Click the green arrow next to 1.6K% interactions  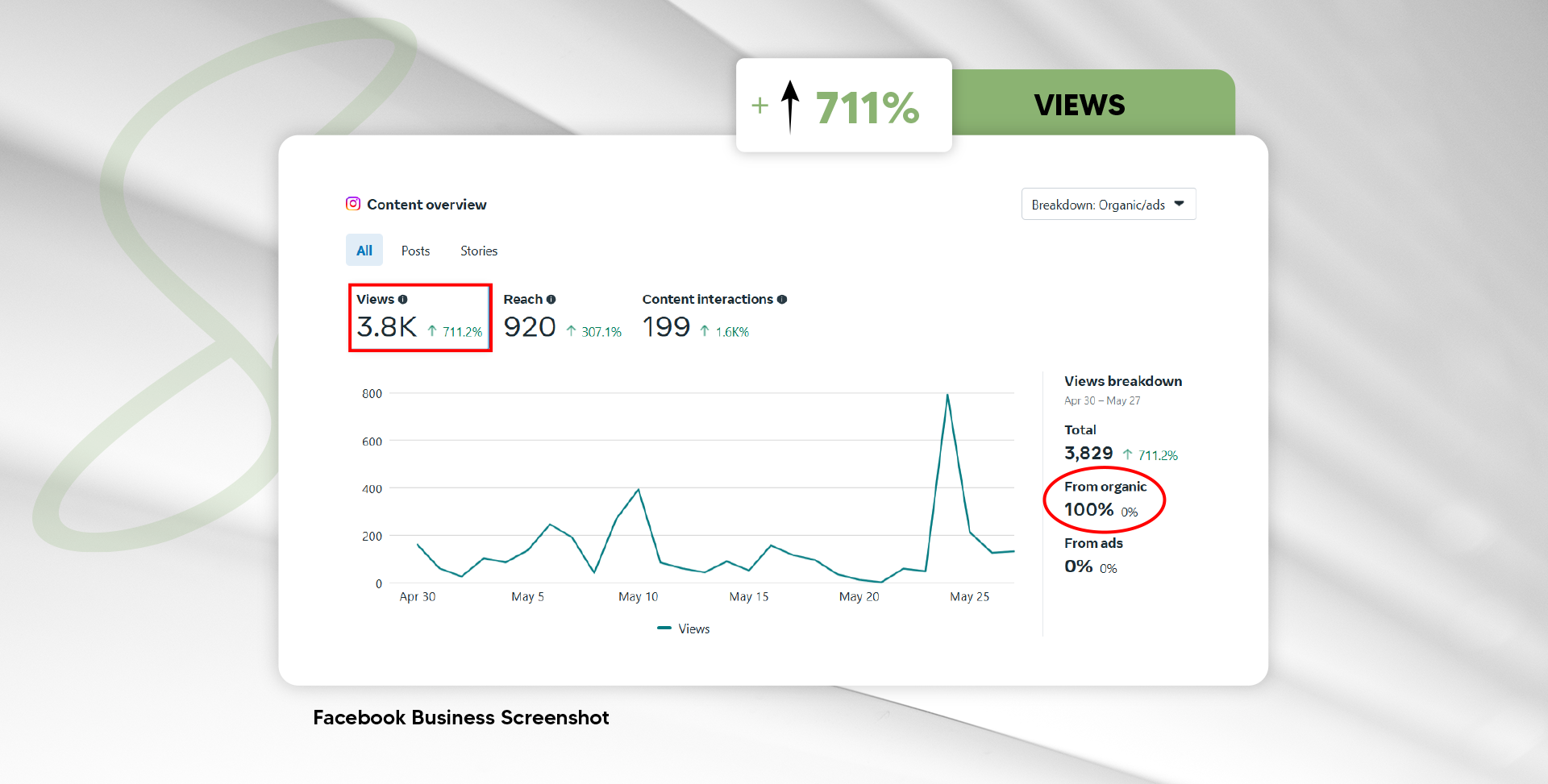click(x=705, y=331)
